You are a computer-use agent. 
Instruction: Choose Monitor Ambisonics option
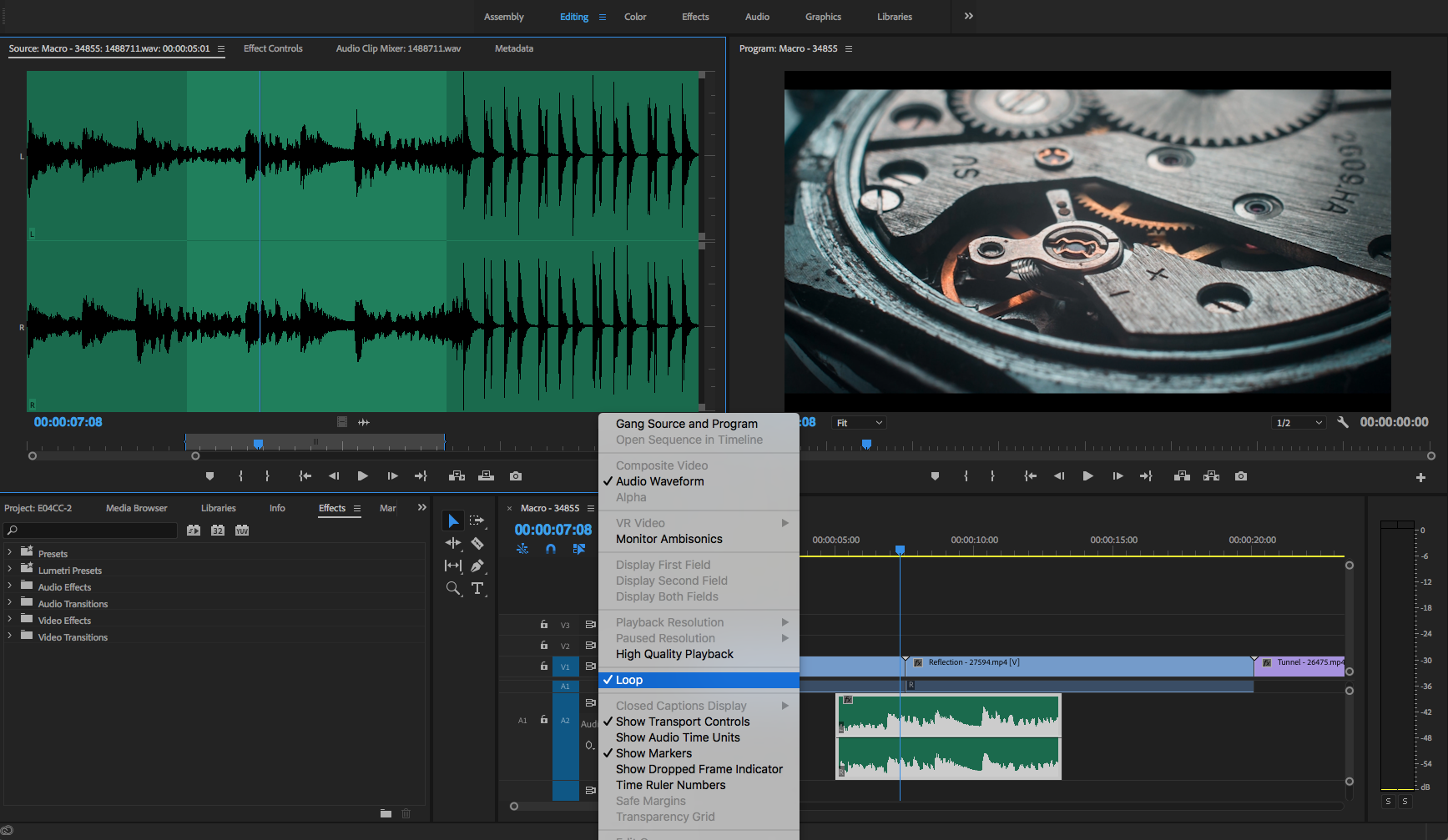tap(699, 539)
